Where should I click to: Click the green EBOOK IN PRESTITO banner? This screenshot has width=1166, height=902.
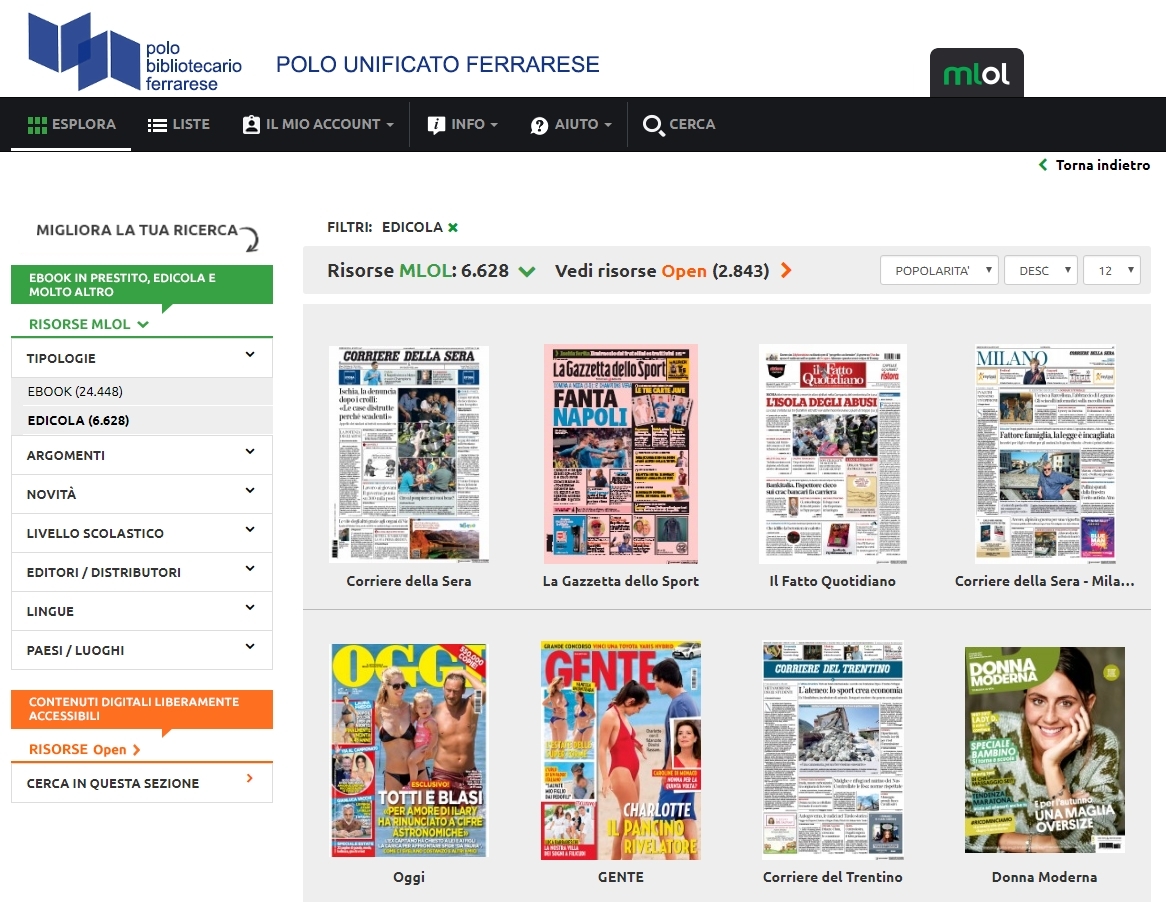pyautogui.click(x=141, y=285)
